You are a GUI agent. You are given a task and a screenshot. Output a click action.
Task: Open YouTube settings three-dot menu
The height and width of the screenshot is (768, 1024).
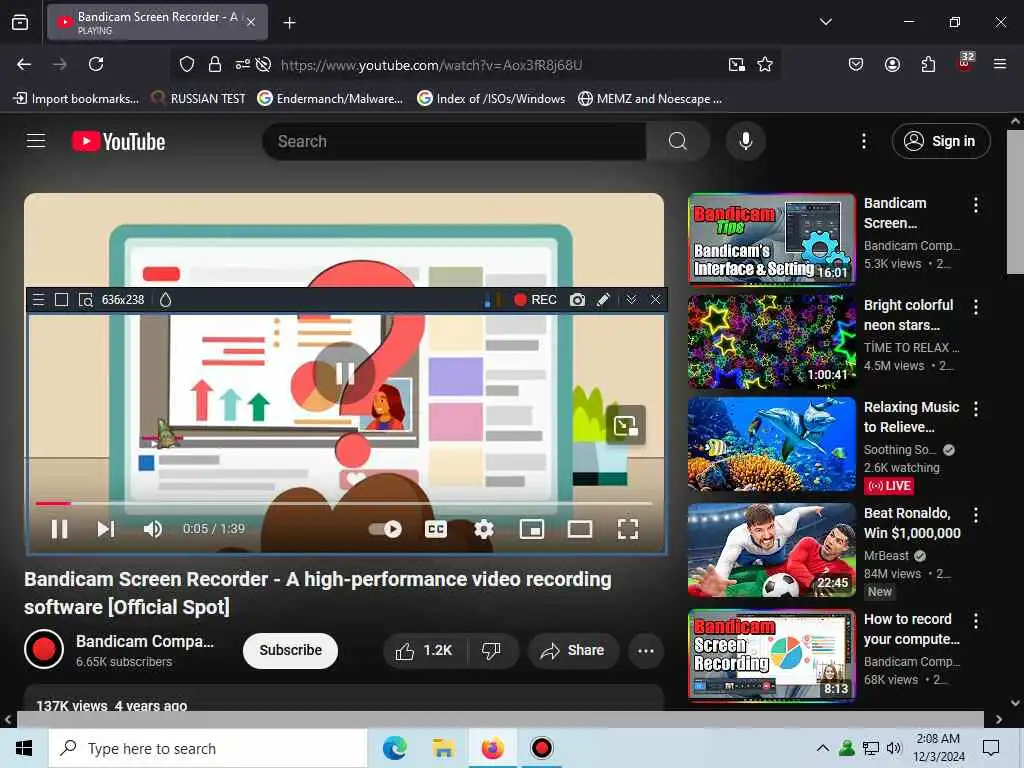tap(864, 141)
